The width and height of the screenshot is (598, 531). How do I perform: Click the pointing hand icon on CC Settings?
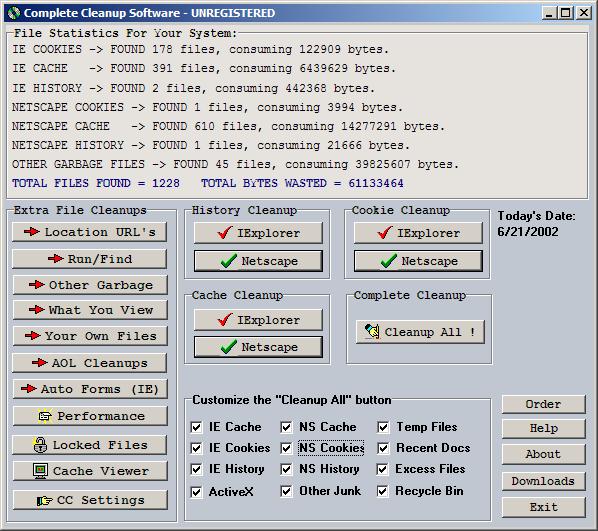click(44, 500)
